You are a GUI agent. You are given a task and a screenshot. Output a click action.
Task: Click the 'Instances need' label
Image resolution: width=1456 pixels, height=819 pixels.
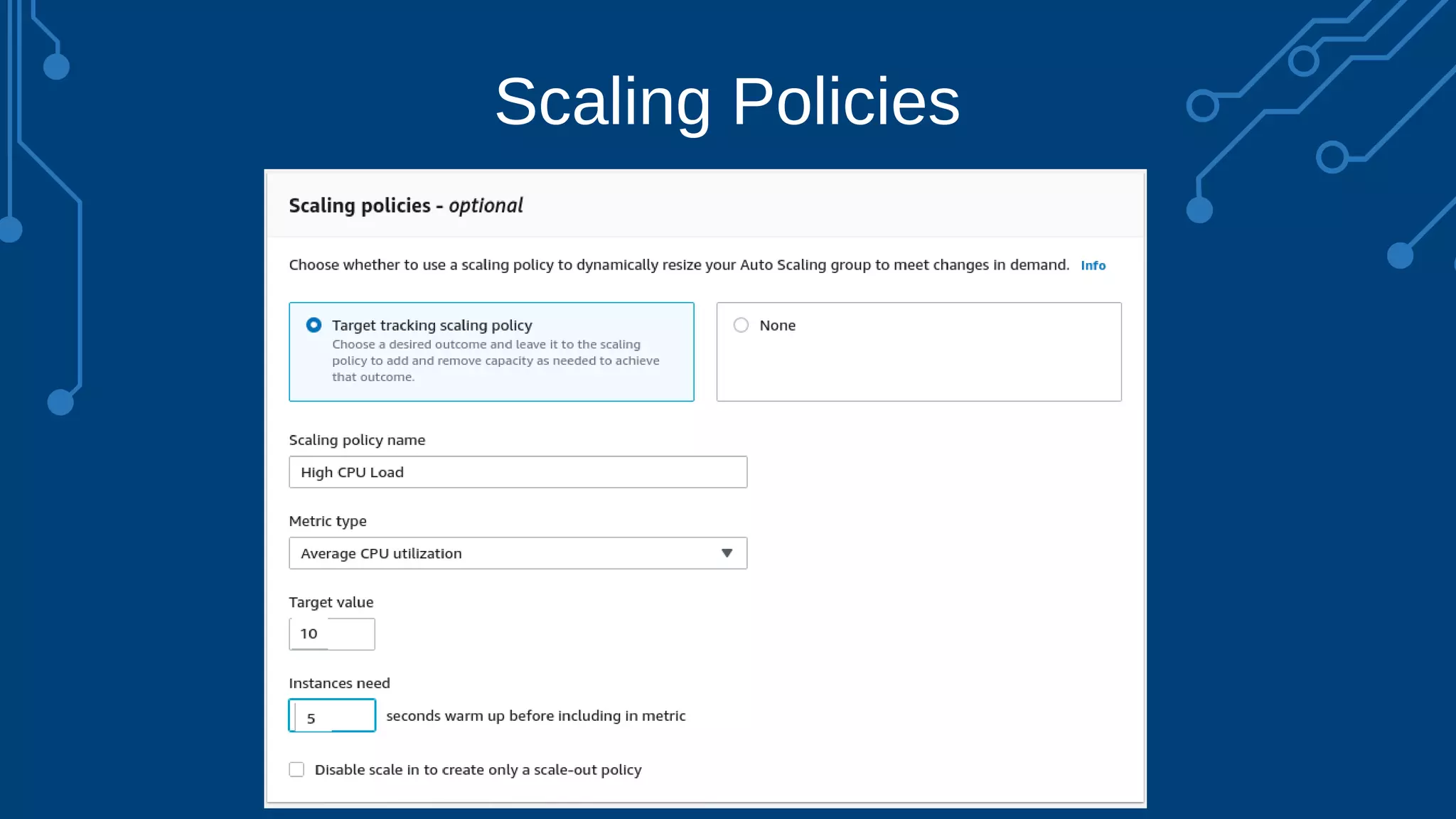339,683
